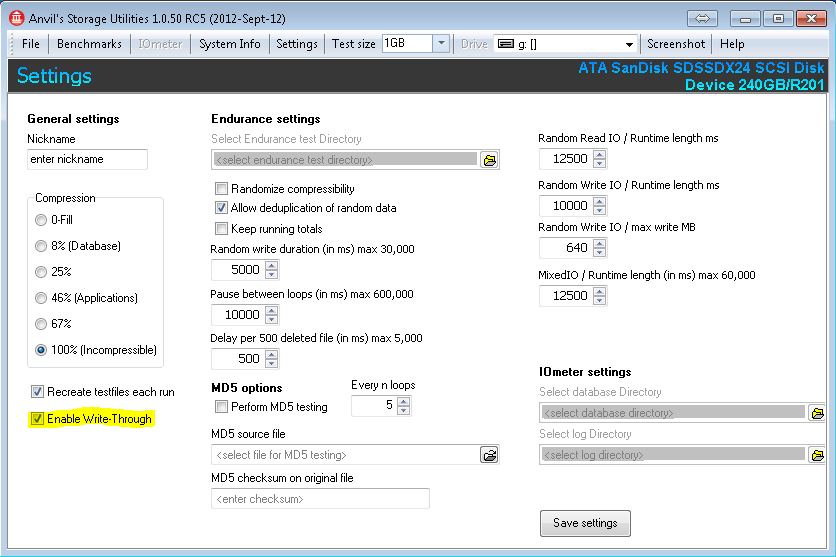836x557 pixels.
Task: Toggle Enable Write-Through checkbox
Action: coord(37,419)
